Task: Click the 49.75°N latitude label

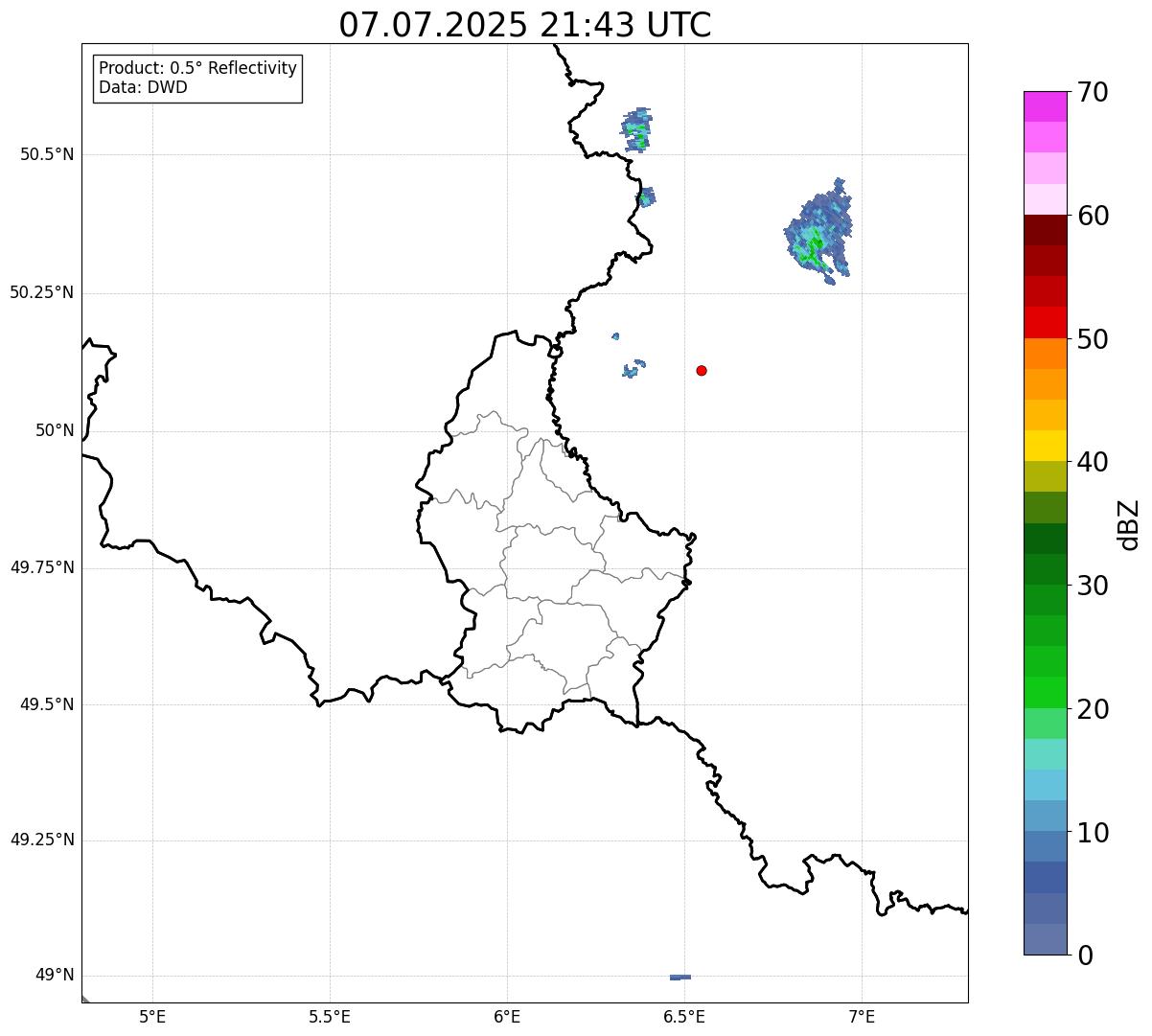Action: pyautogui.click(x=41, y=567)
